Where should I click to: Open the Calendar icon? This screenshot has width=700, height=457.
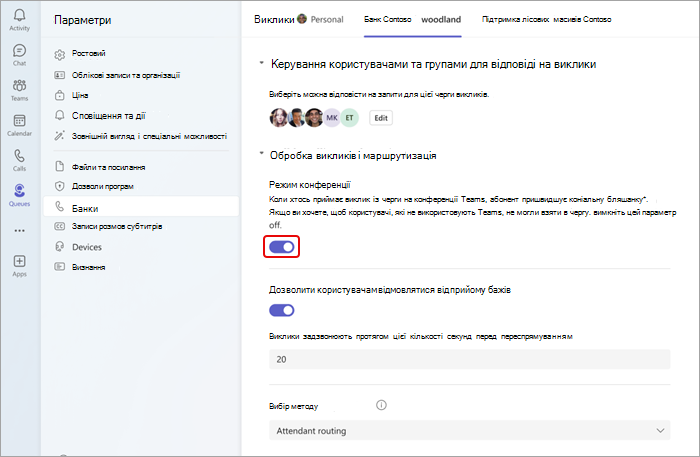point(19,121)
